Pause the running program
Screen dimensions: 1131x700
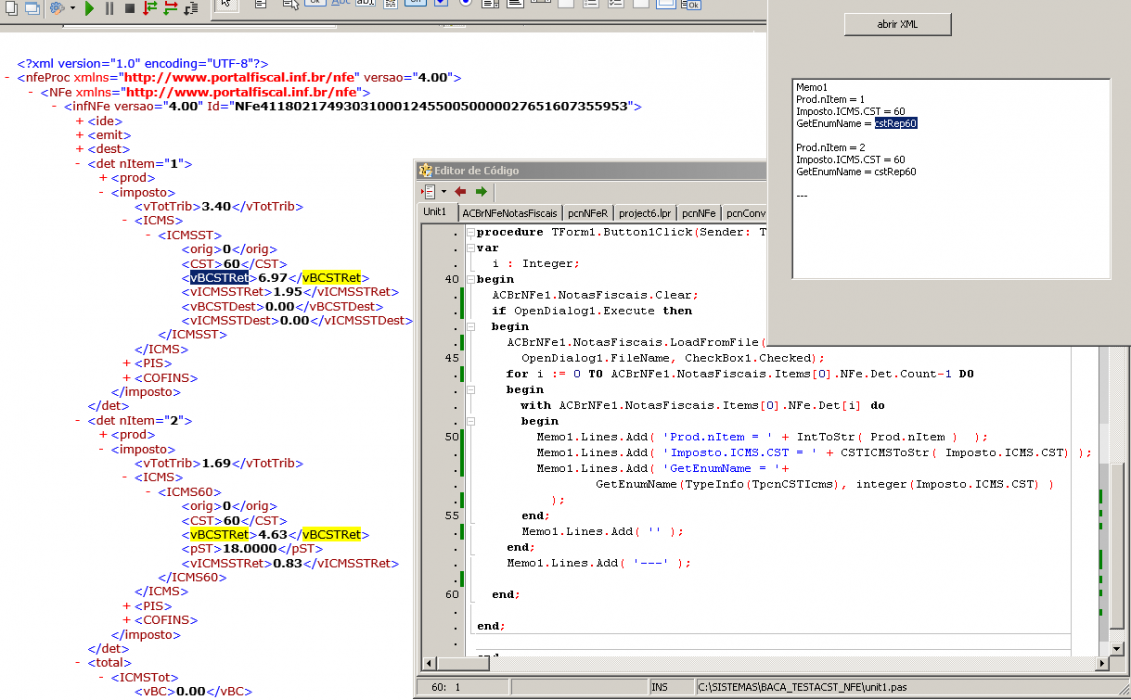click(110, 8)
